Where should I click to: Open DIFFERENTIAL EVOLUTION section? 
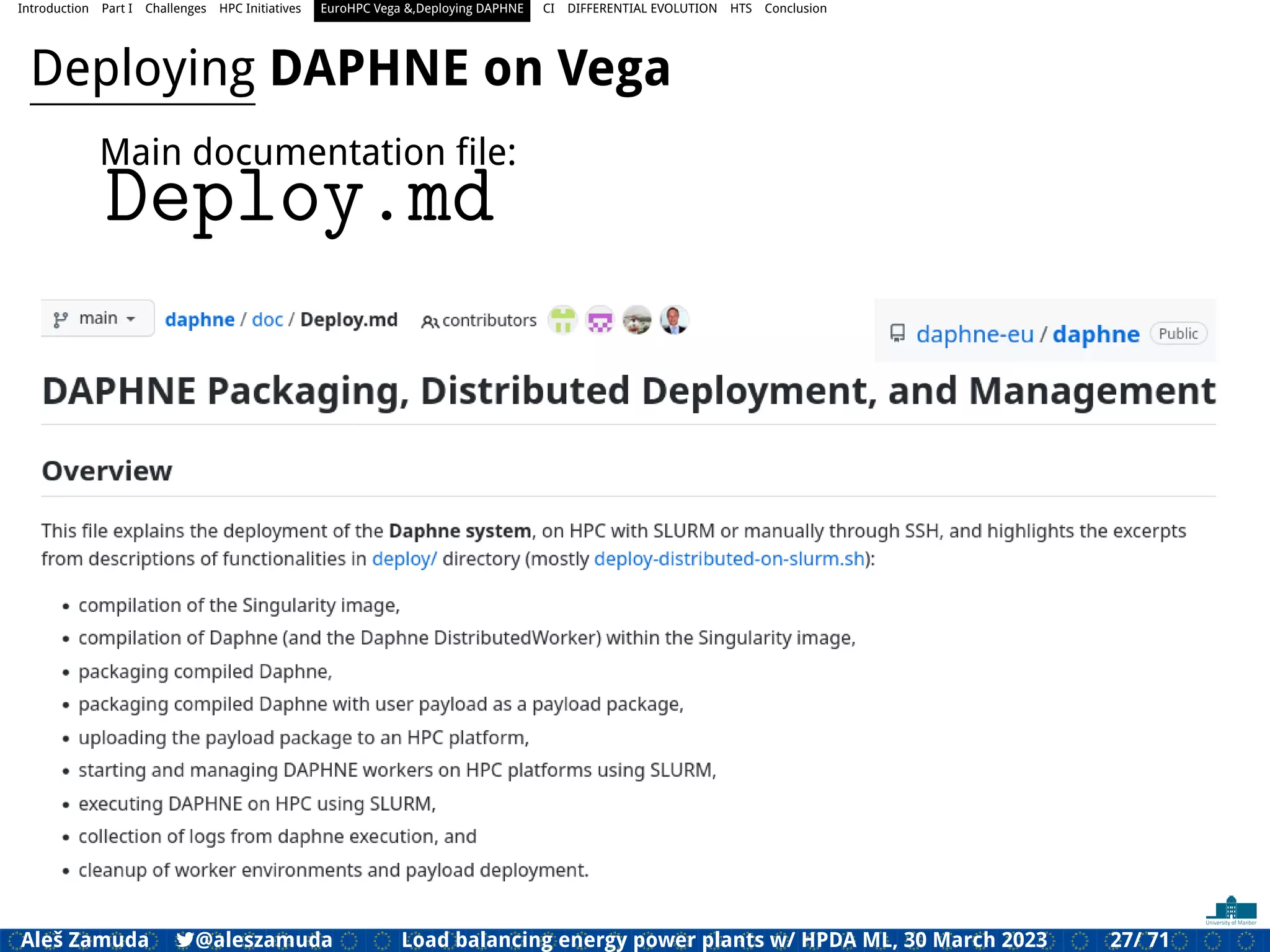(x=642, y=9)
